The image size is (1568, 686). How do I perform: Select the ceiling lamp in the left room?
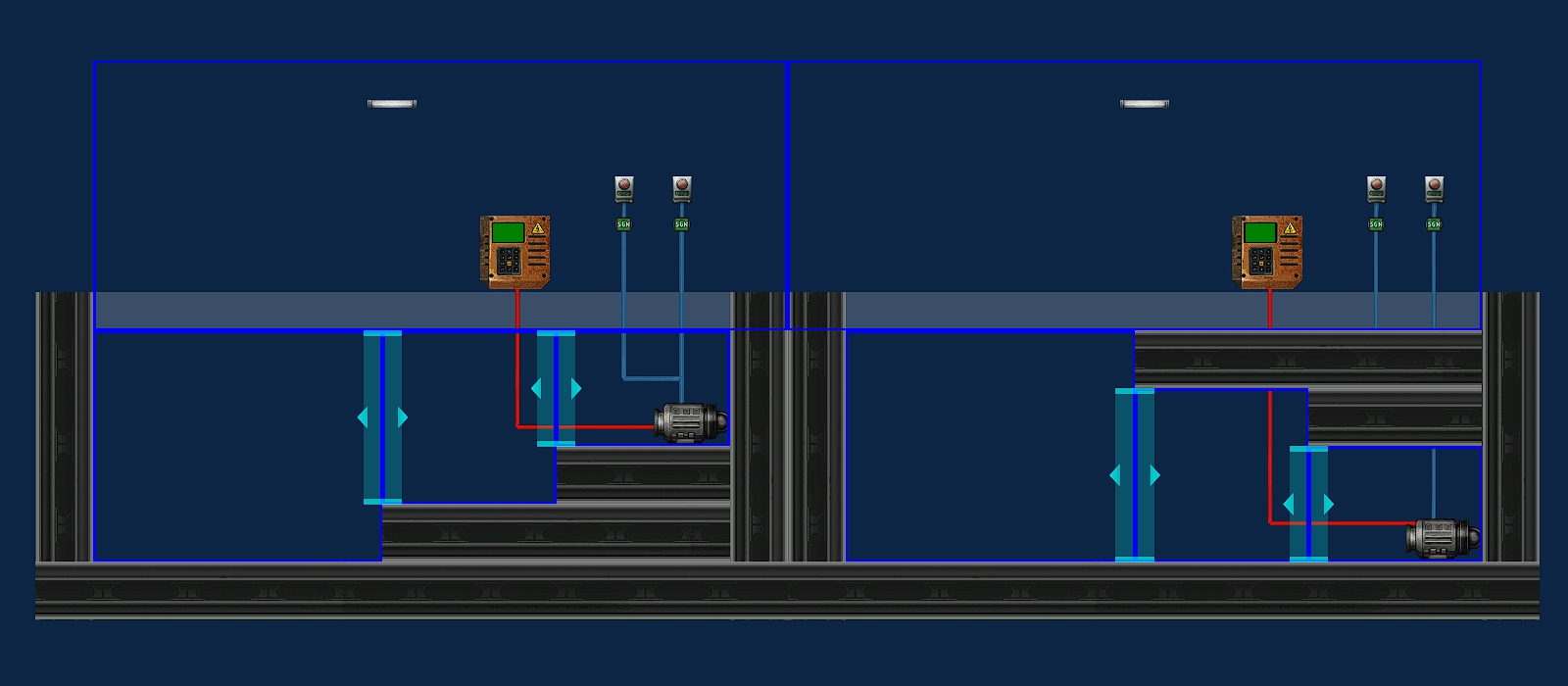pos(392,104)
